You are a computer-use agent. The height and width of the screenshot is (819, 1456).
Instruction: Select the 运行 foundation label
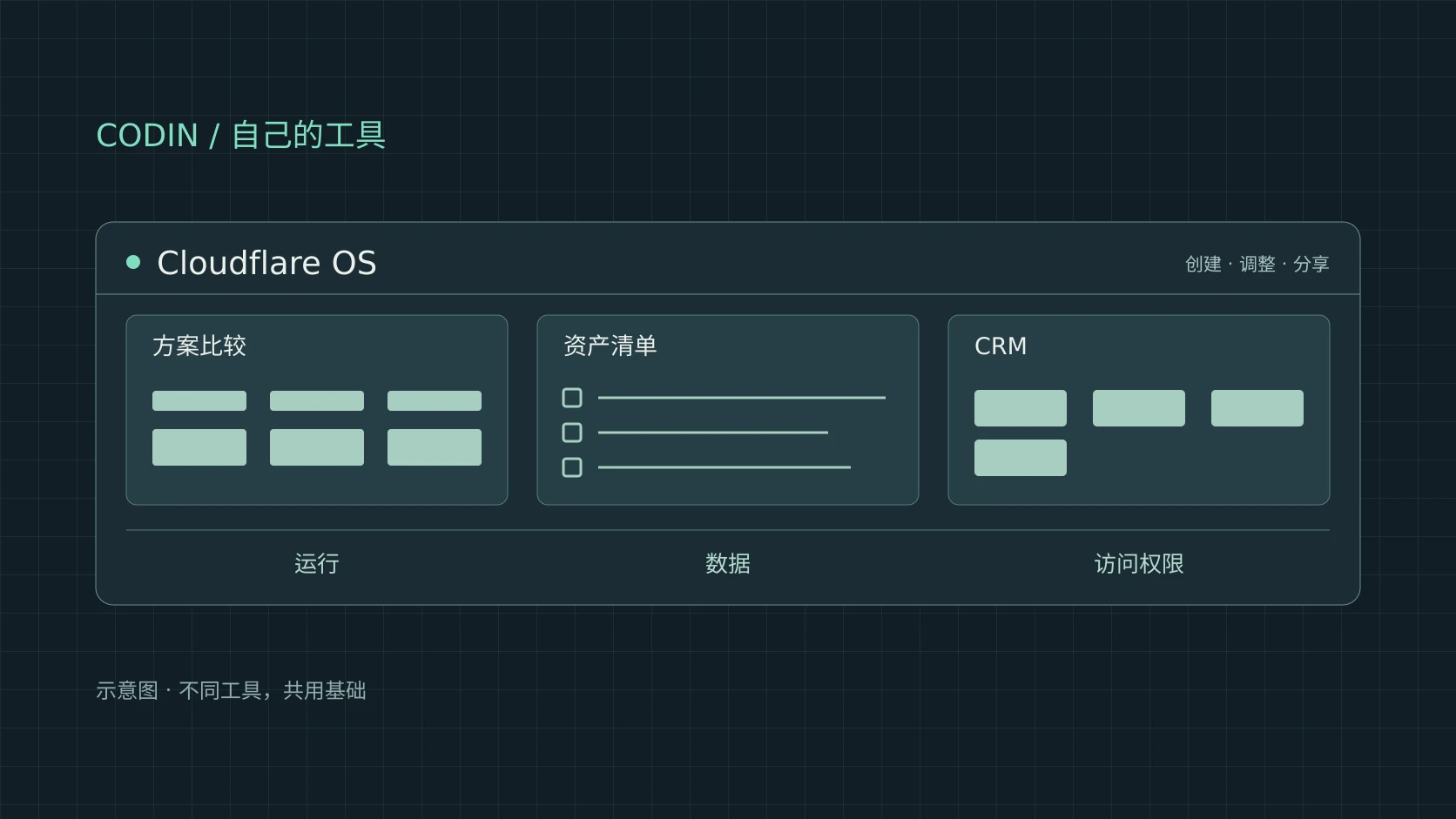coord(317,564)
